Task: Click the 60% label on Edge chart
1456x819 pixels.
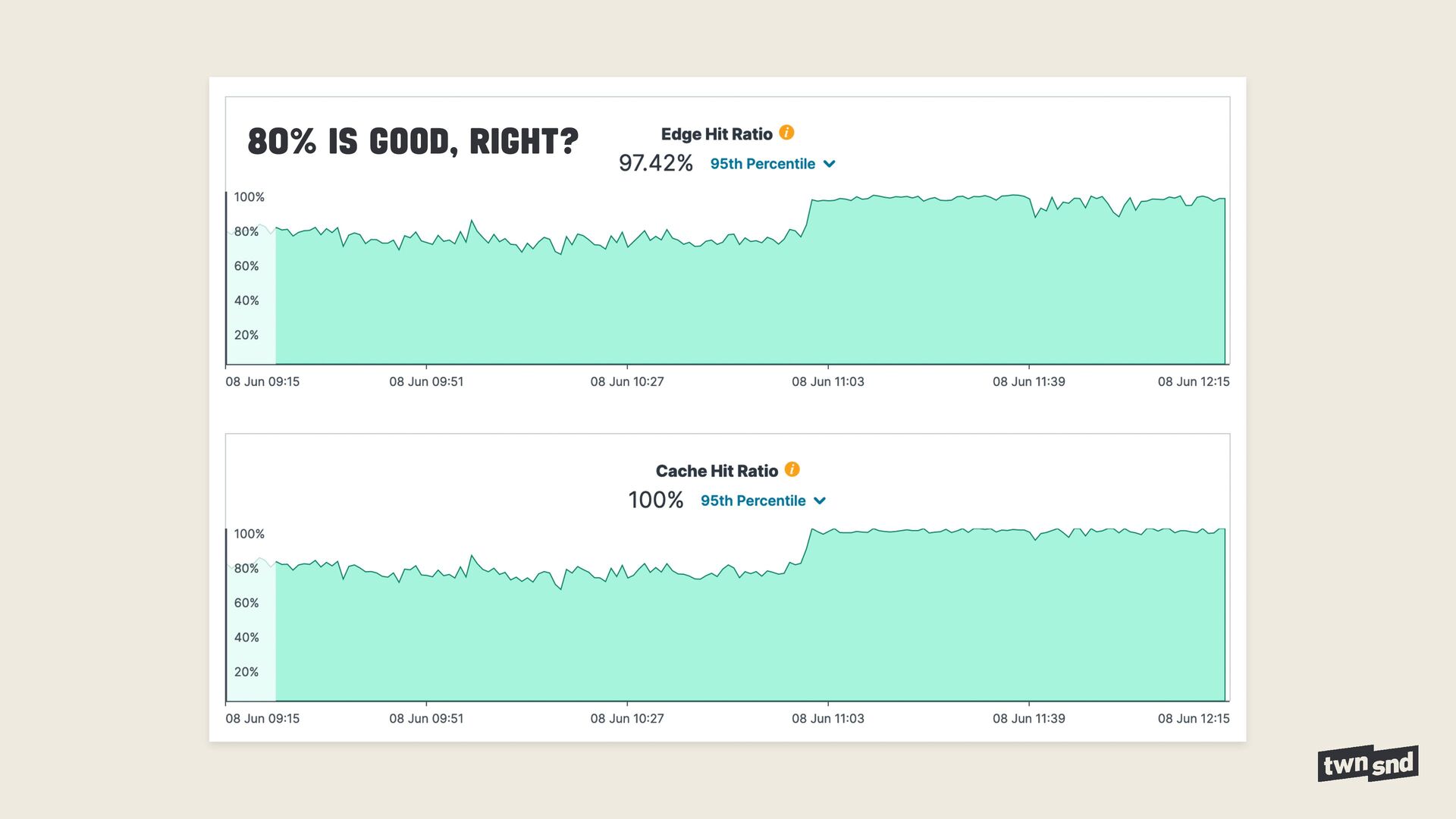Action: [x=246, y=266]
